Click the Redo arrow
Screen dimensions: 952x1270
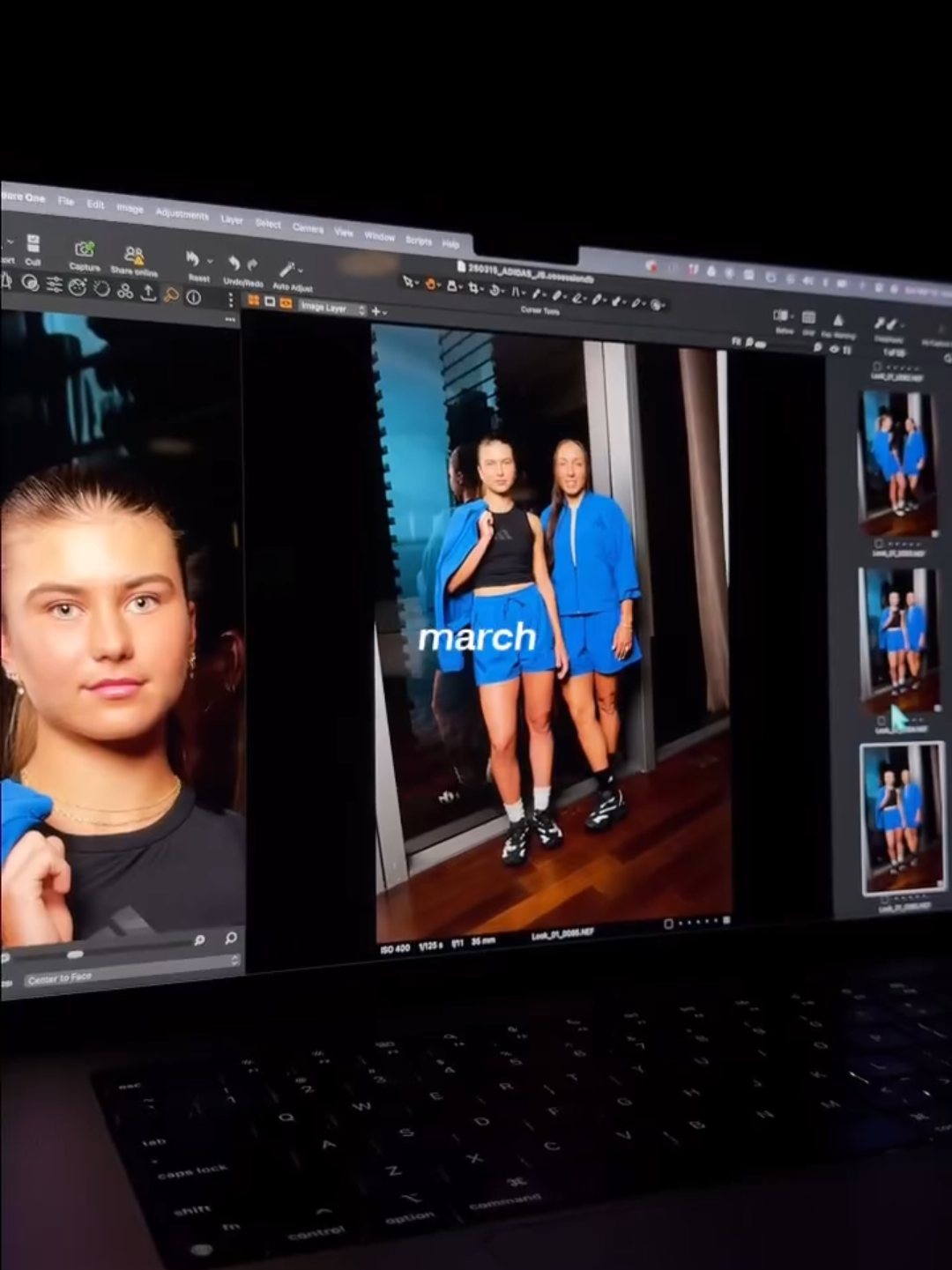[253, 264]
